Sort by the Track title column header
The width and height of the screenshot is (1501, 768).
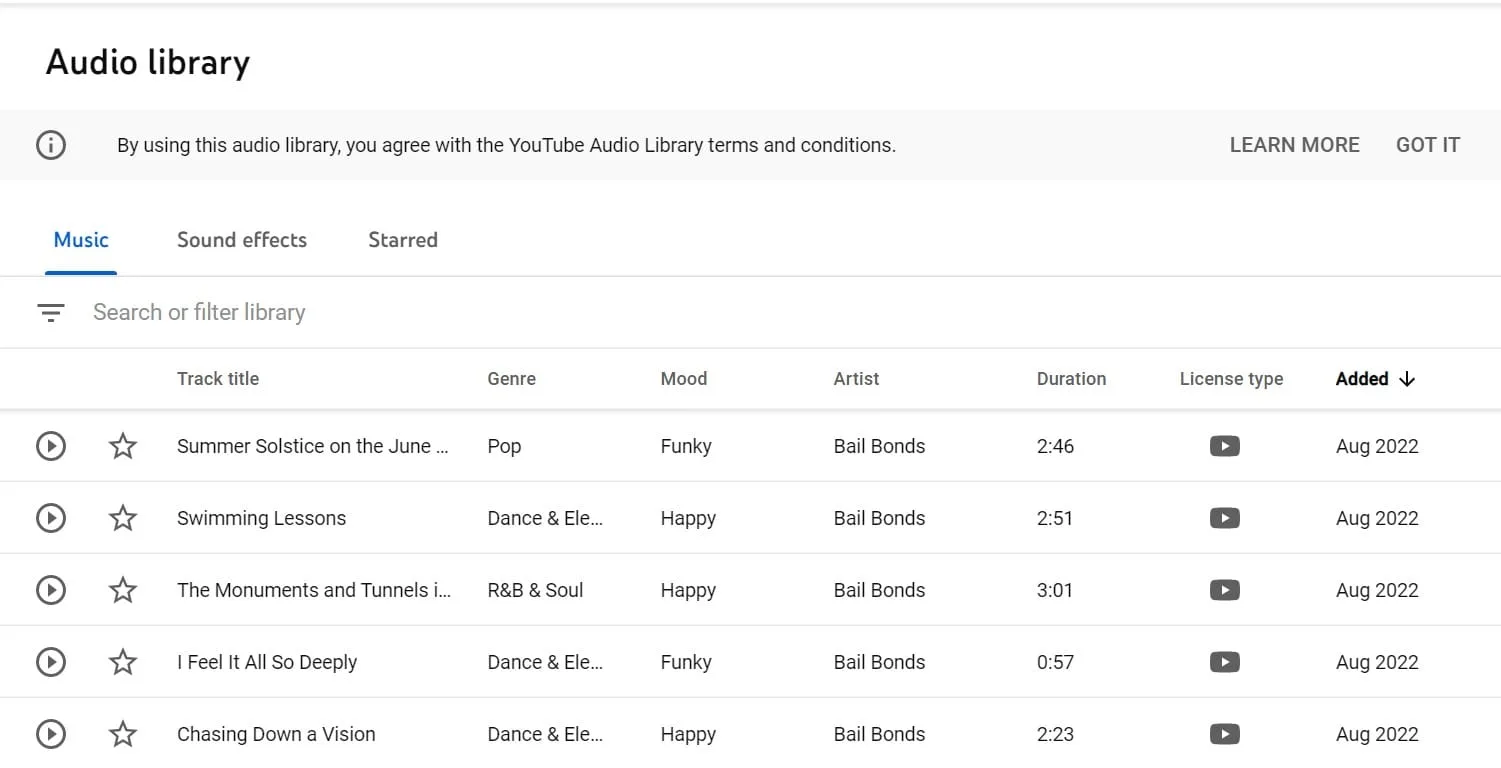218,379
